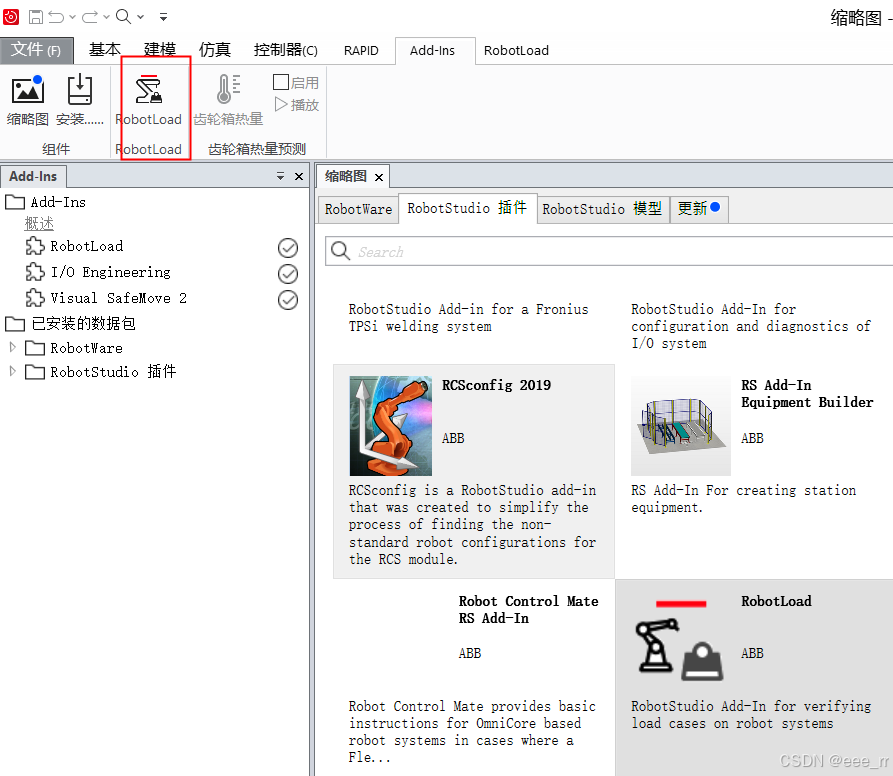The width and height of the screenshot is (893, 776).
Task: Select the RobotStudio 插件 gallery tab
Action: [467, 208]
